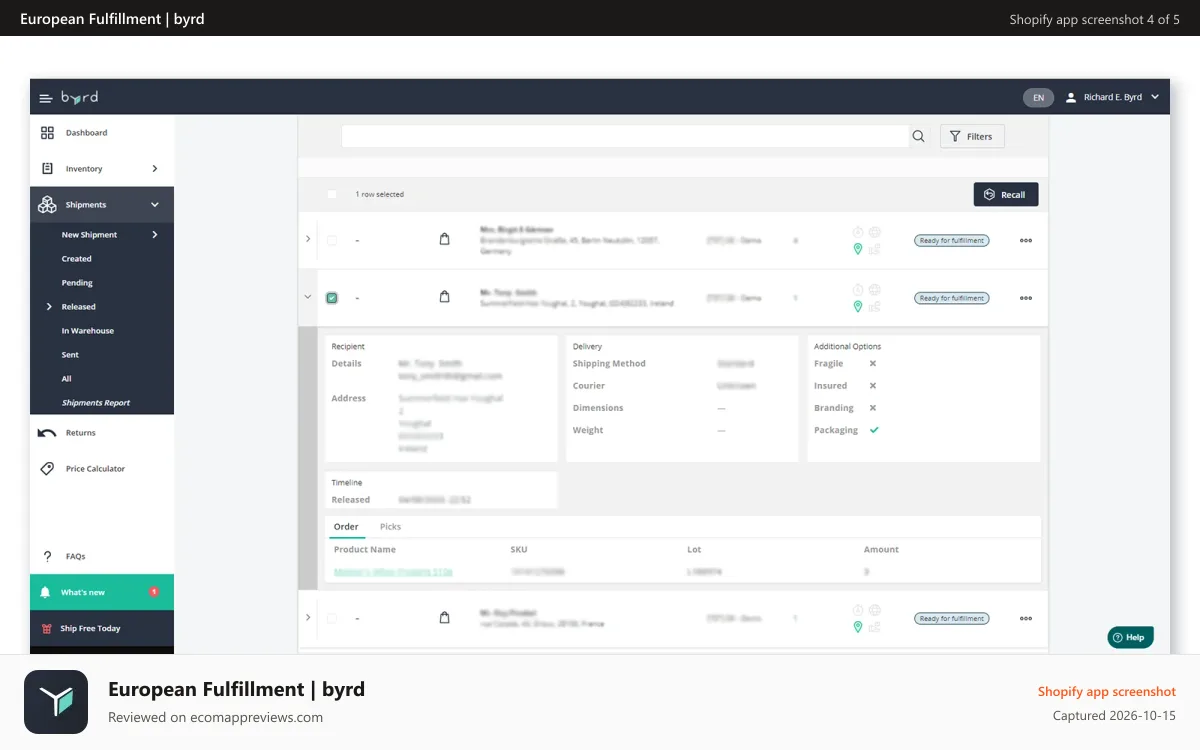
Task: Click the search magnifier icon
Action: 918,137
